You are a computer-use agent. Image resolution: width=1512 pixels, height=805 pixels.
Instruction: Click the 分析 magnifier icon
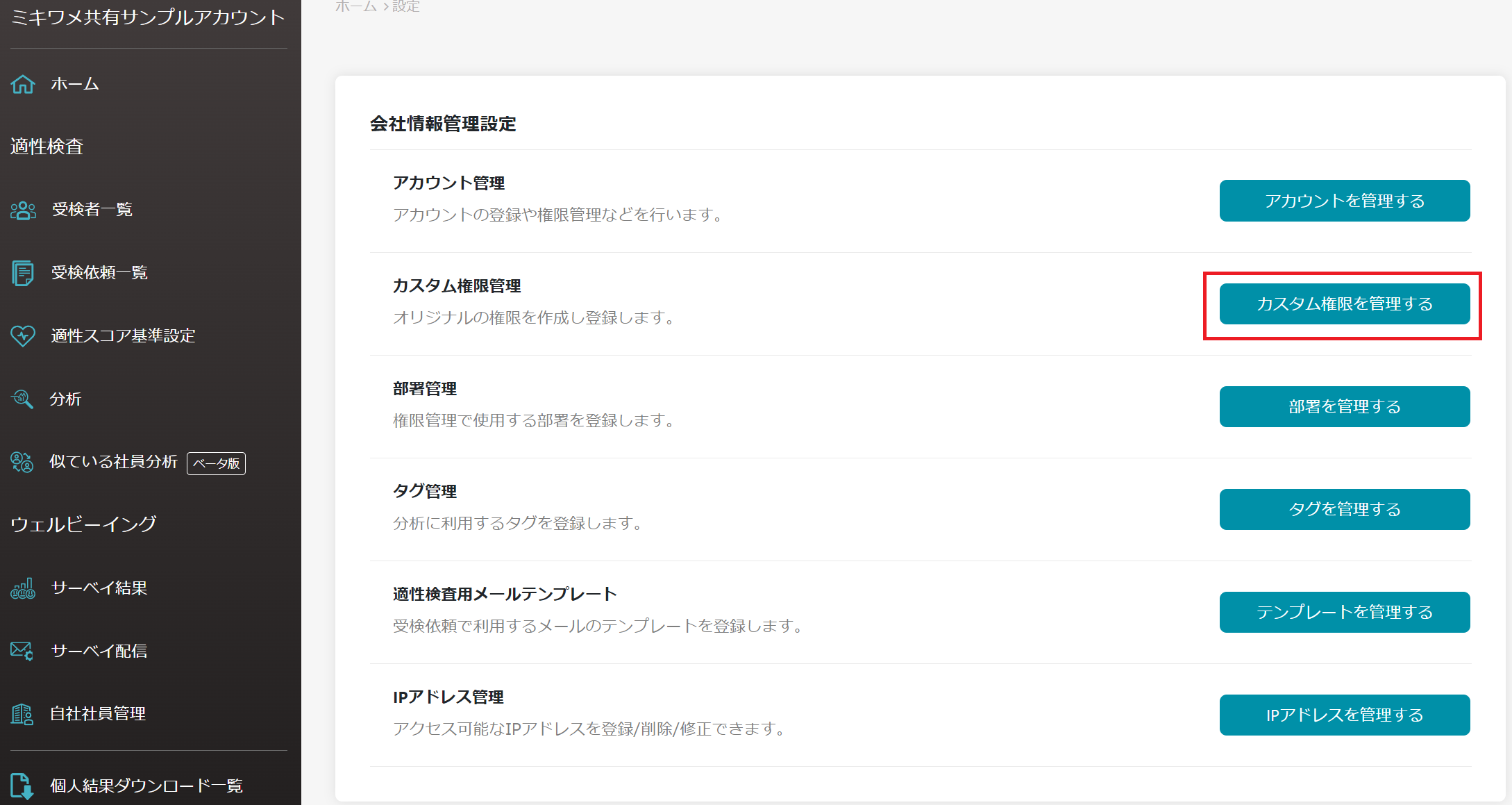(22, 399)
